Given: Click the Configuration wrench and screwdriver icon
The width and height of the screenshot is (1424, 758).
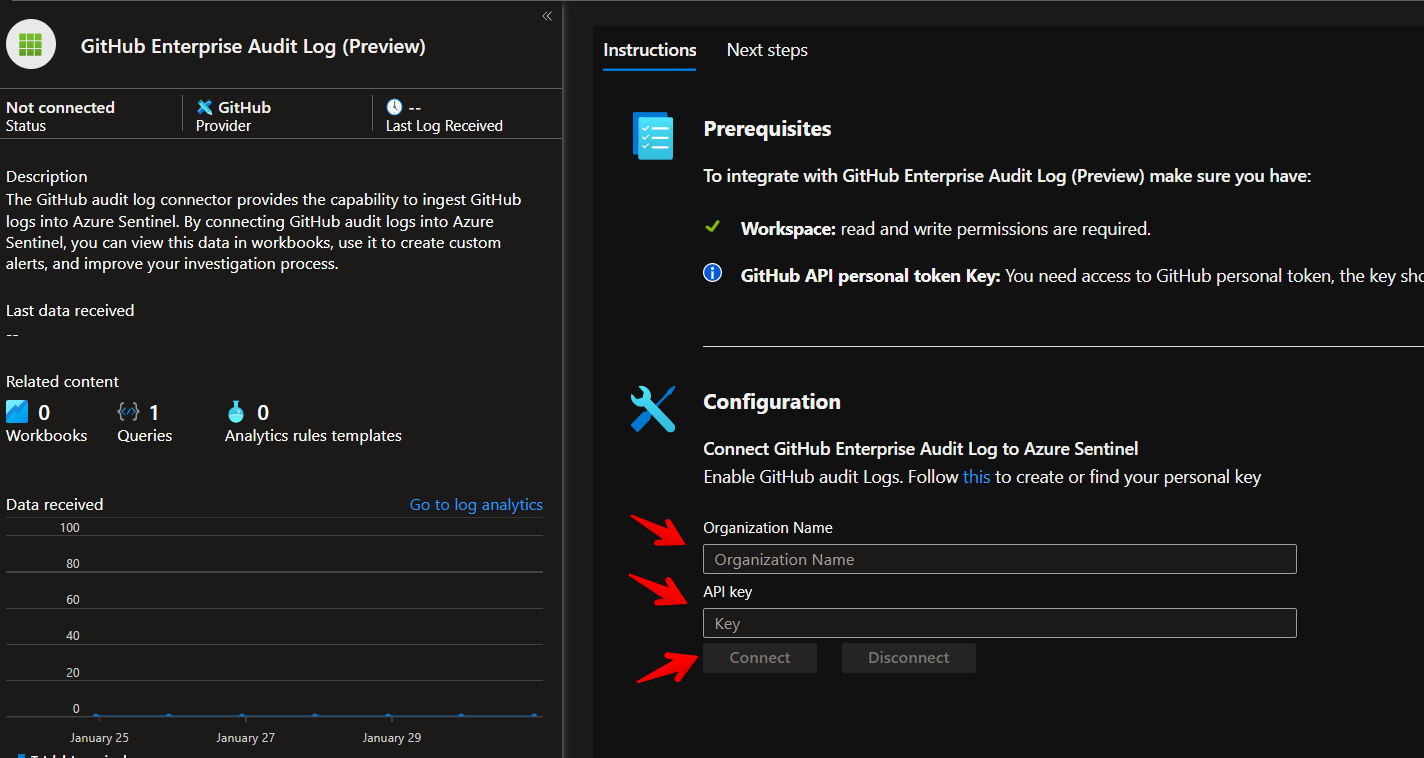Looking at the screenshot, I should [653, 409].
